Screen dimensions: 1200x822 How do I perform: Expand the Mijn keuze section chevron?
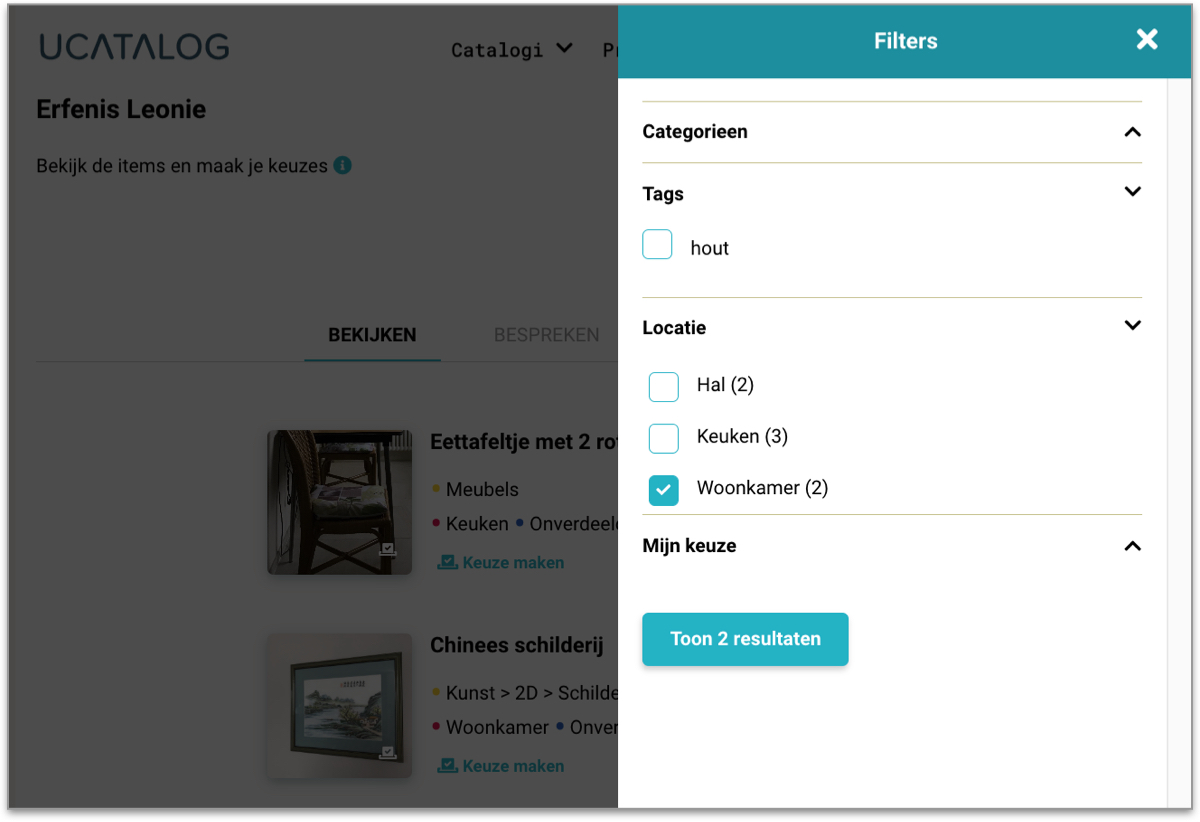tap(1132, 546)
